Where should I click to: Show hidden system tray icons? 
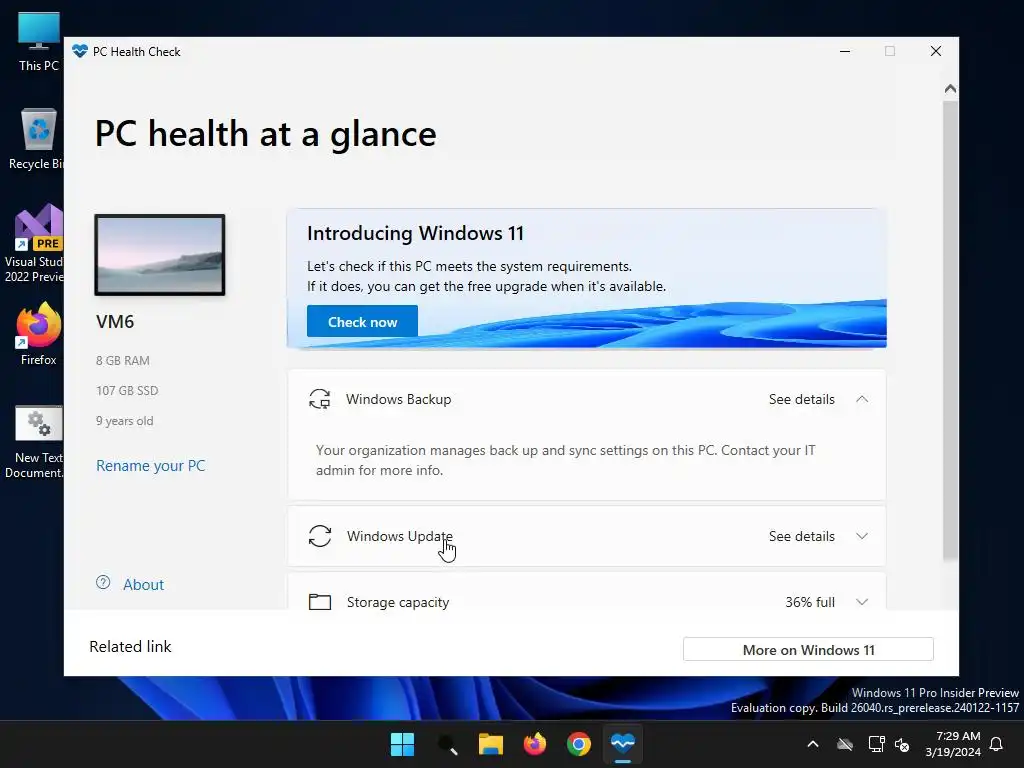tap(813, 744)
